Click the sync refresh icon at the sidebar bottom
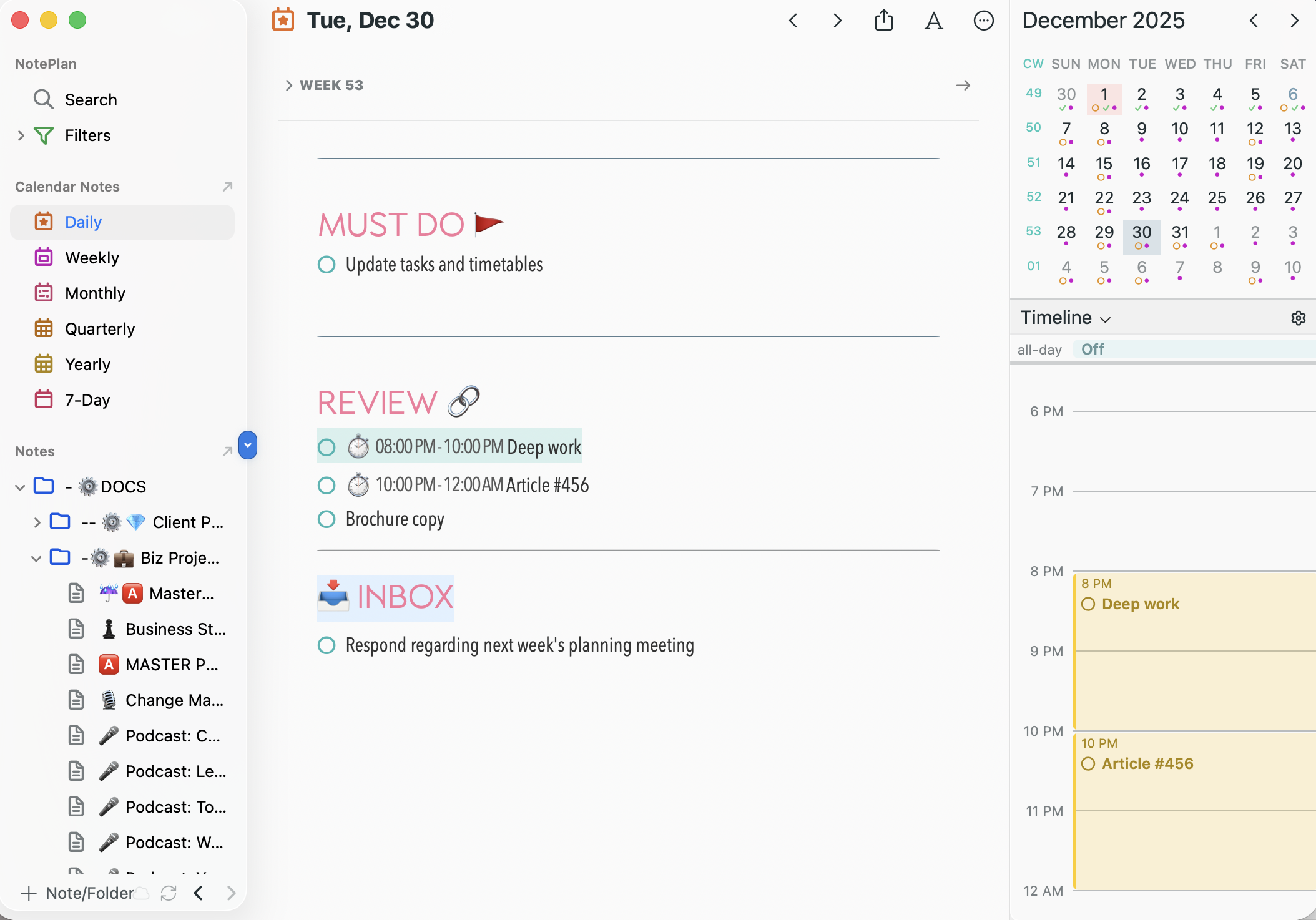Image resolution: width=1316 pixels, height=920 pixels. click(x=169, y=893)
